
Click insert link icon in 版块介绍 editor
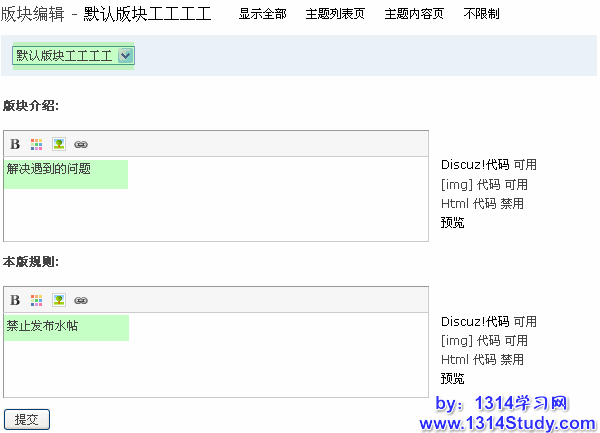(81, 144)
